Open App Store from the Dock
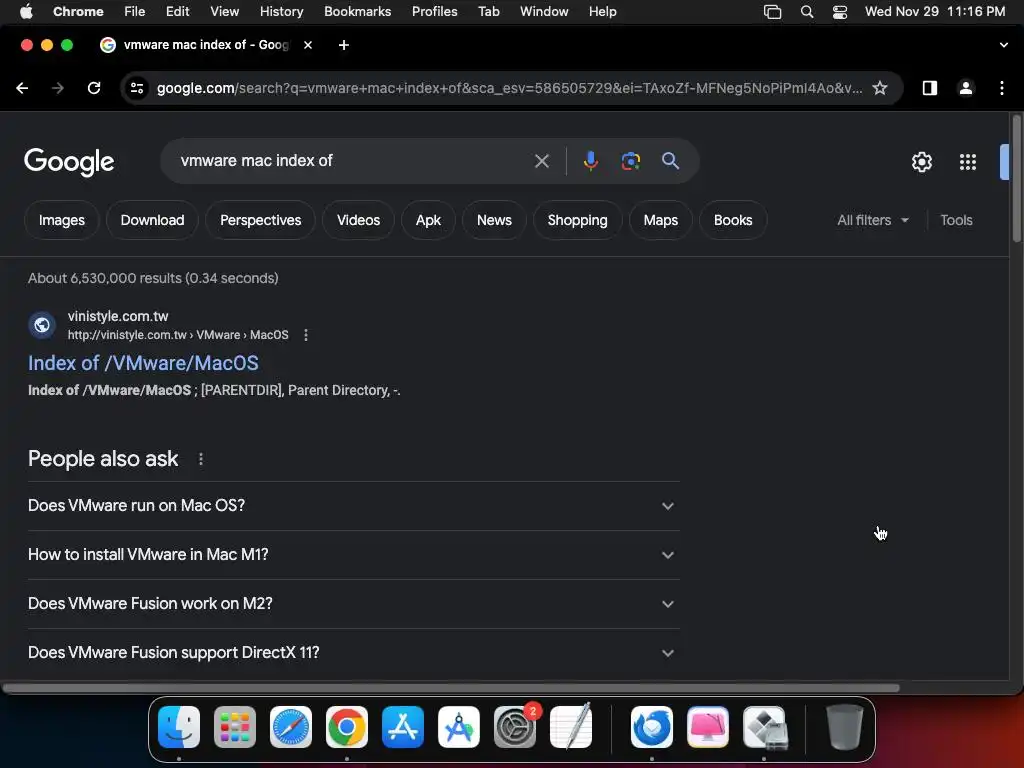 pyautogui.click(x=403, y=727)
